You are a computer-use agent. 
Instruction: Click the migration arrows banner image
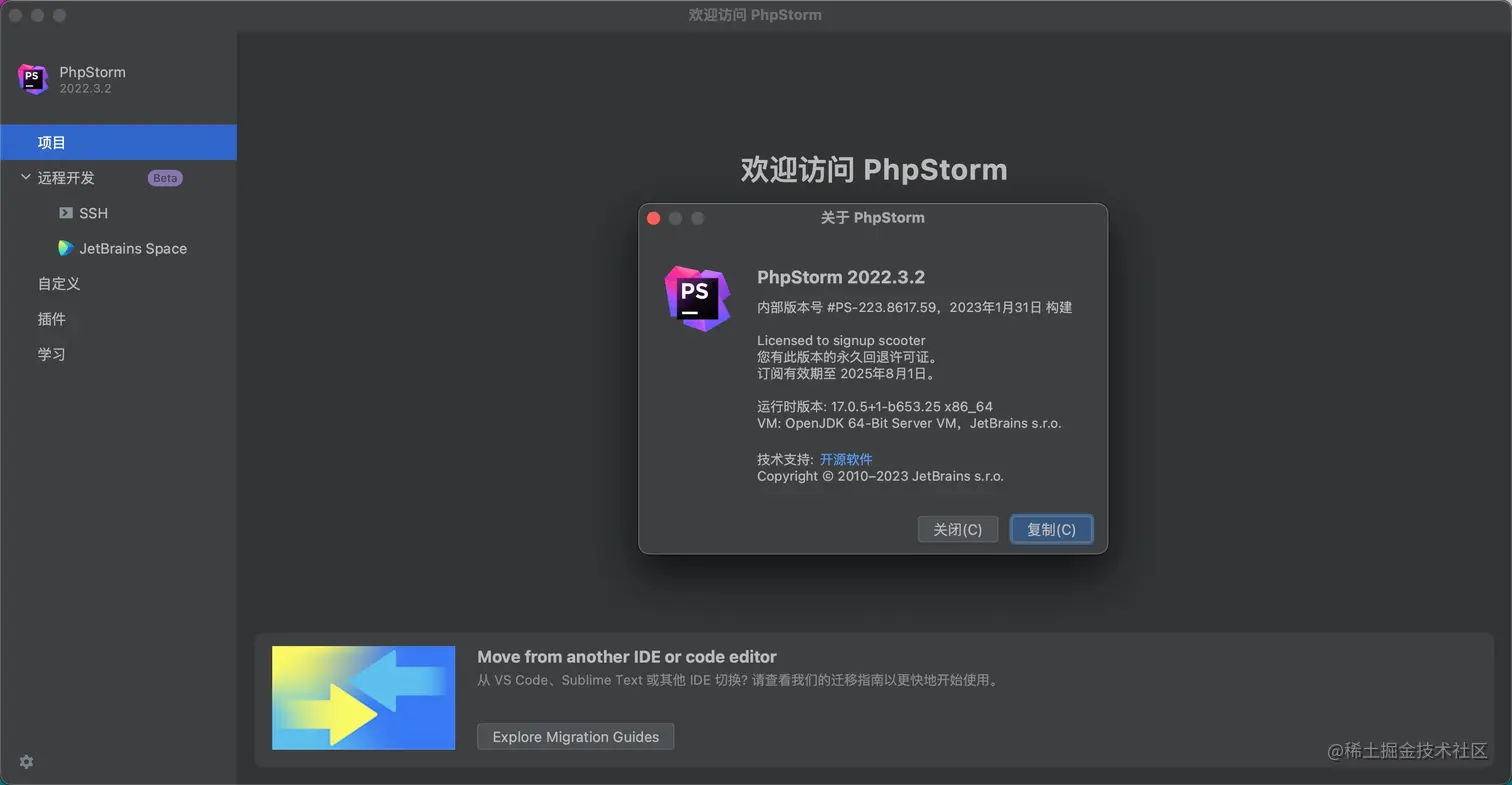363,698
